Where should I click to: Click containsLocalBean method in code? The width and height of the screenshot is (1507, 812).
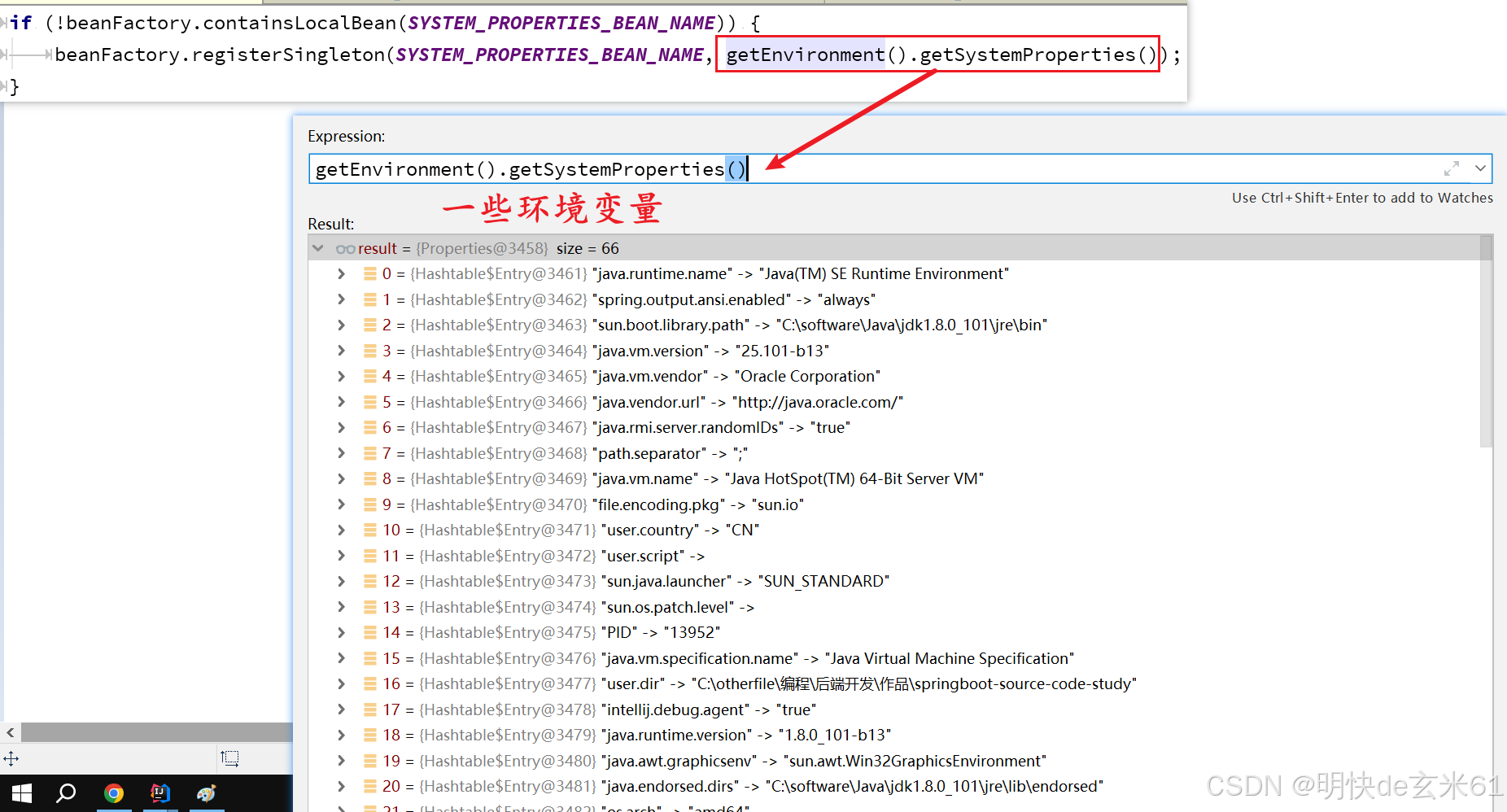point(299,23)
